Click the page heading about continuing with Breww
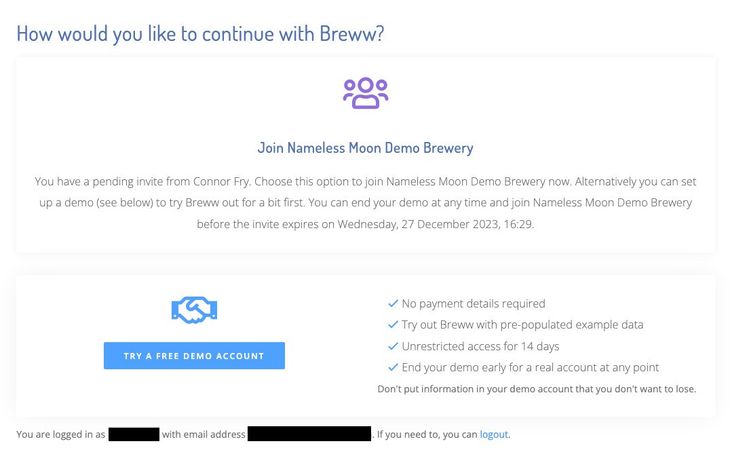Viewport: 730px width, 459px height. (201, 33)
